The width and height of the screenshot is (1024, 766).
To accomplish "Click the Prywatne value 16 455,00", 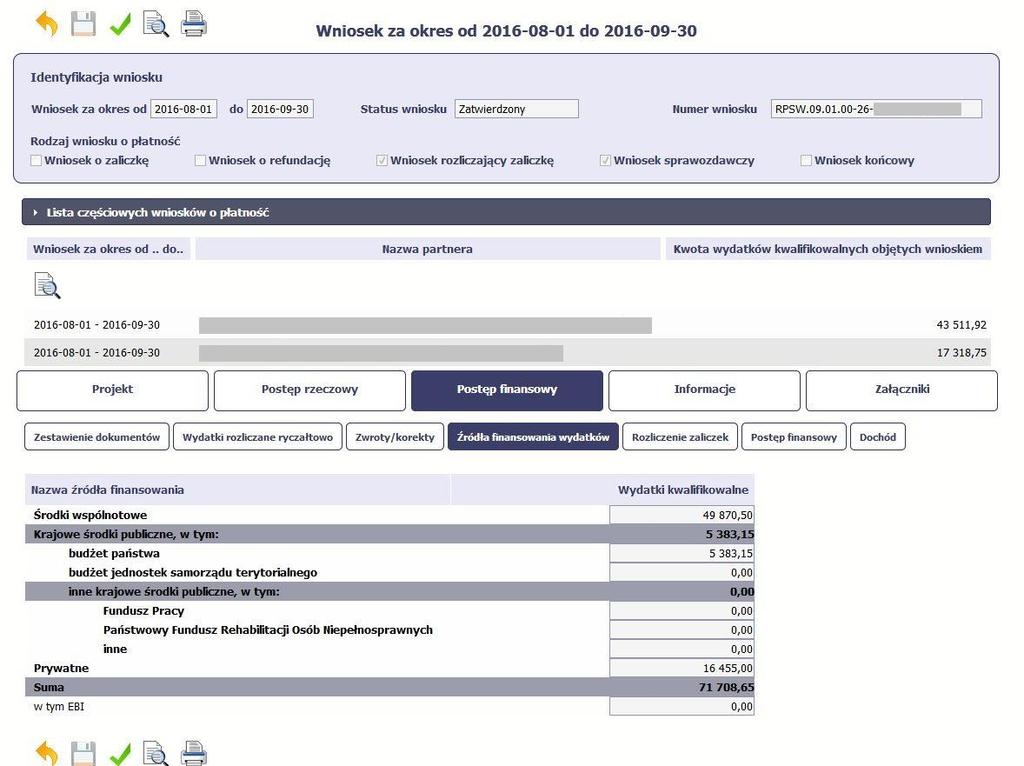I will point(682,668).
